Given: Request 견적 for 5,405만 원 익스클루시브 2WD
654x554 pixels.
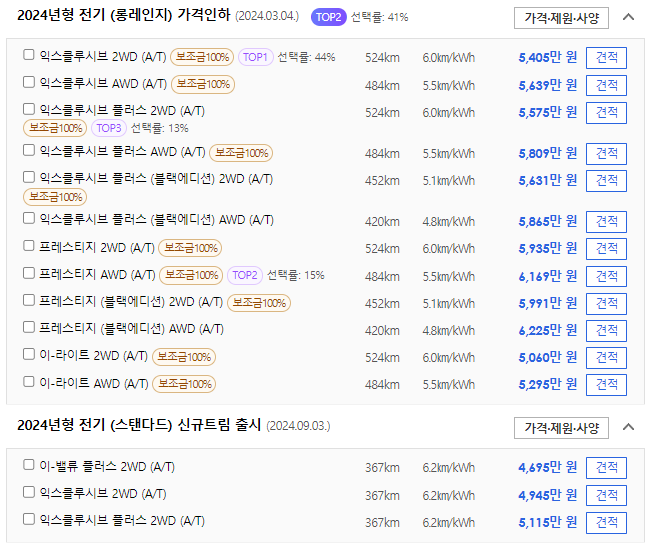Looking at the screenshot, I should click(606, 58).
